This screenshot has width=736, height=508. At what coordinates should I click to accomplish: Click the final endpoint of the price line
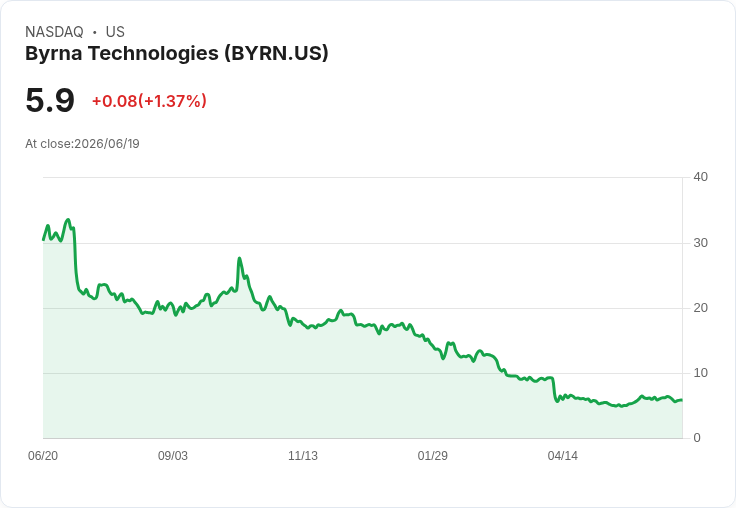pos(682,400)
